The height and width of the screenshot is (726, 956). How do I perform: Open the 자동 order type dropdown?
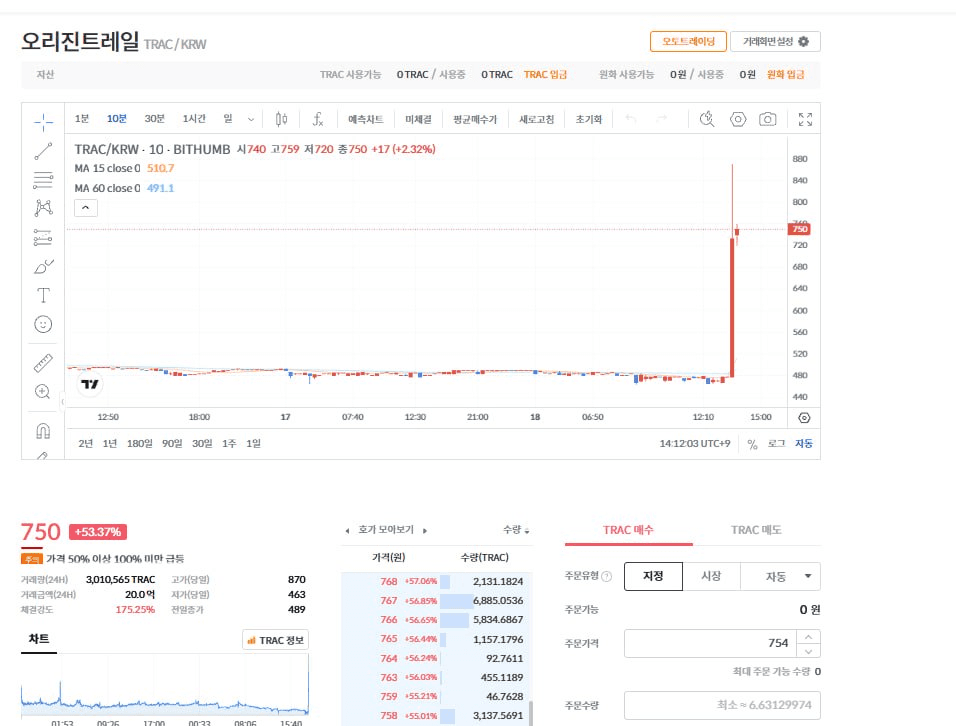tap(781, 576)
